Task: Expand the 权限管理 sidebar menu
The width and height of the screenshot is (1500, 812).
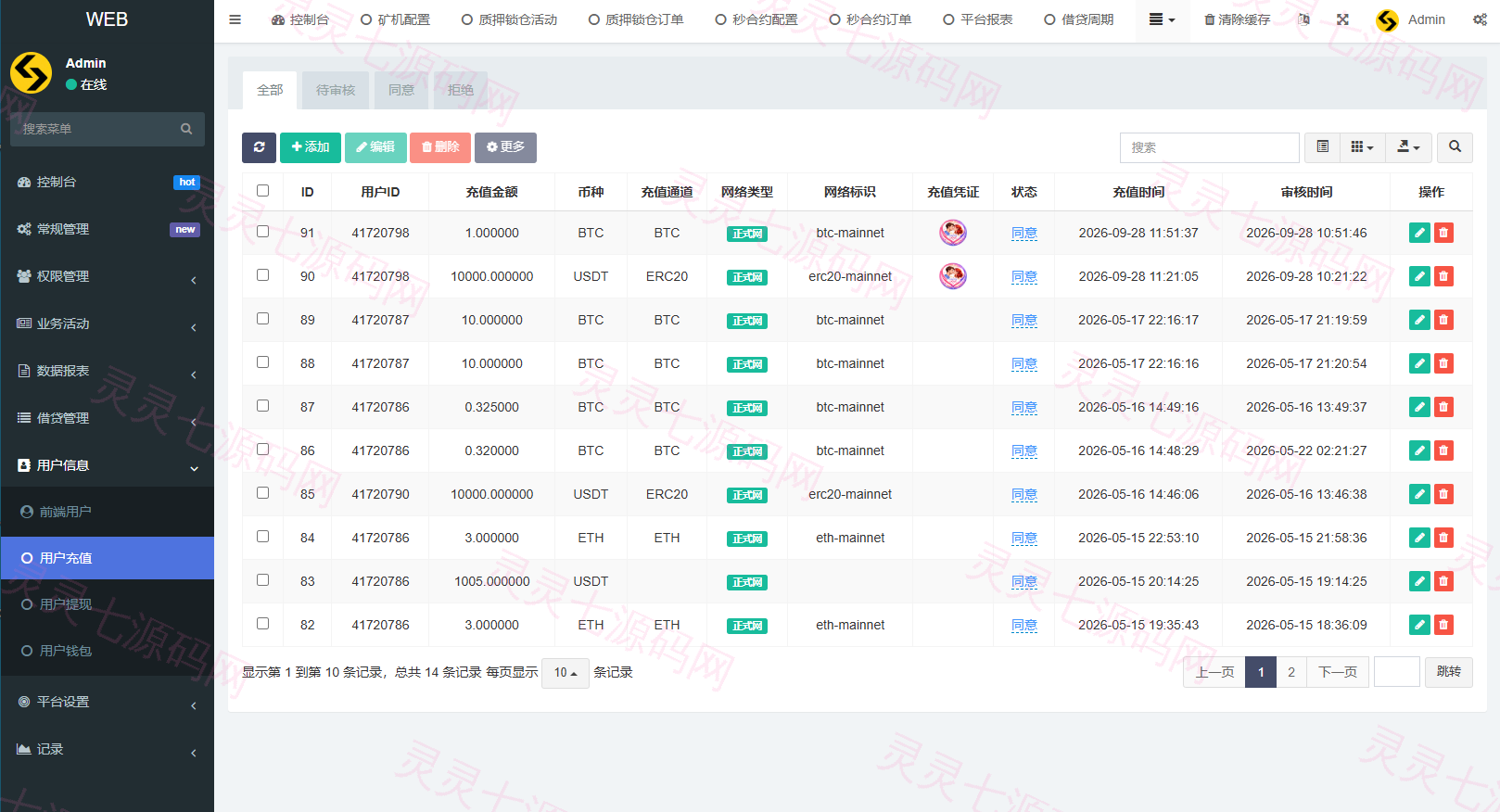Action: pos(108,276)
